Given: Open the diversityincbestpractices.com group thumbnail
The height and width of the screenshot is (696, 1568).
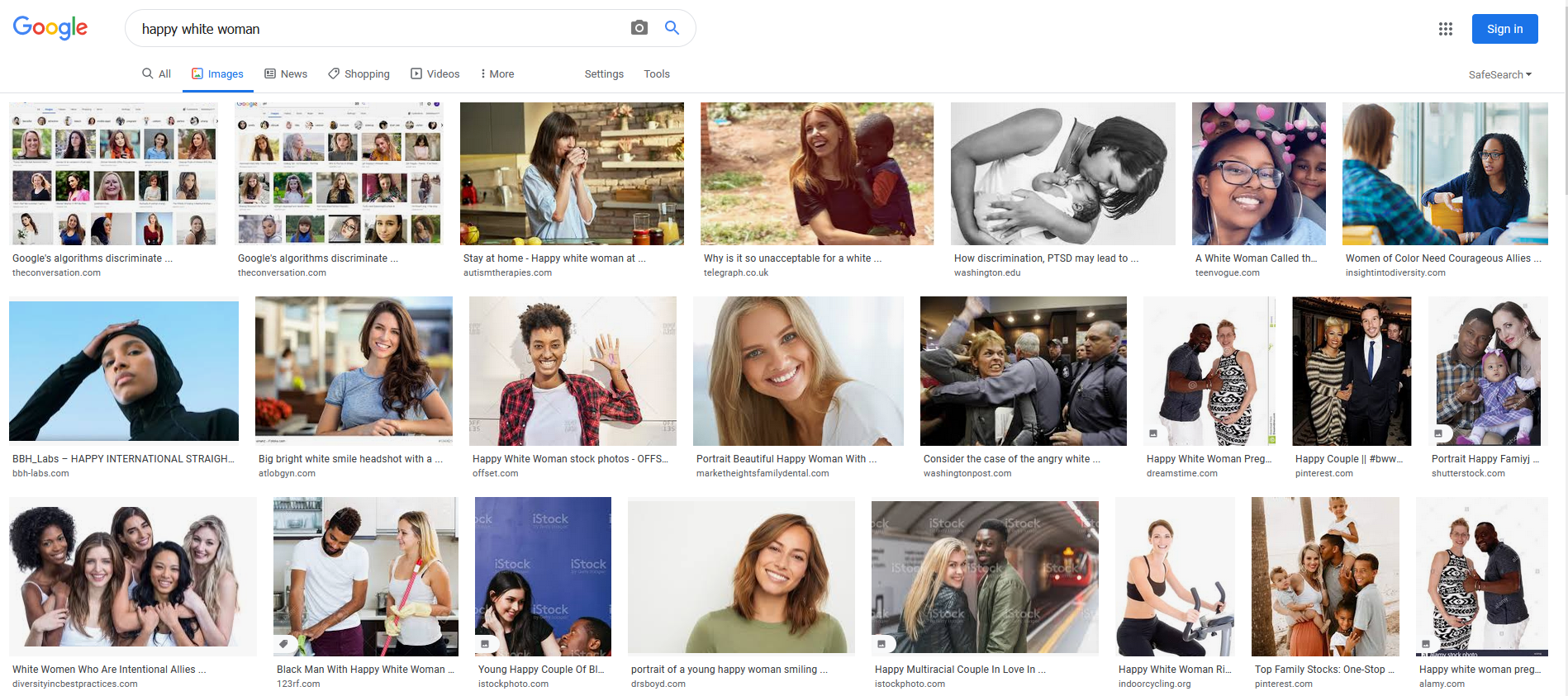Looking at the screenshot, I should click(x=133, y=576).
